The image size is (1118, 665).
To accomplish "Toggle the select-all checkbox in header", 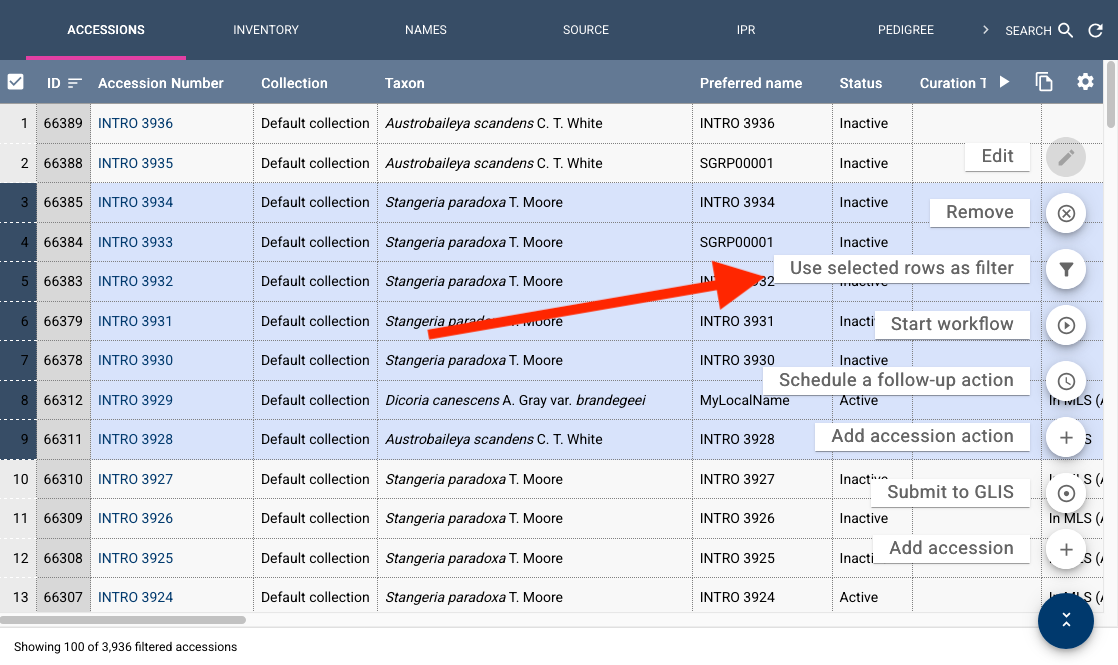I will click(16, 82).
